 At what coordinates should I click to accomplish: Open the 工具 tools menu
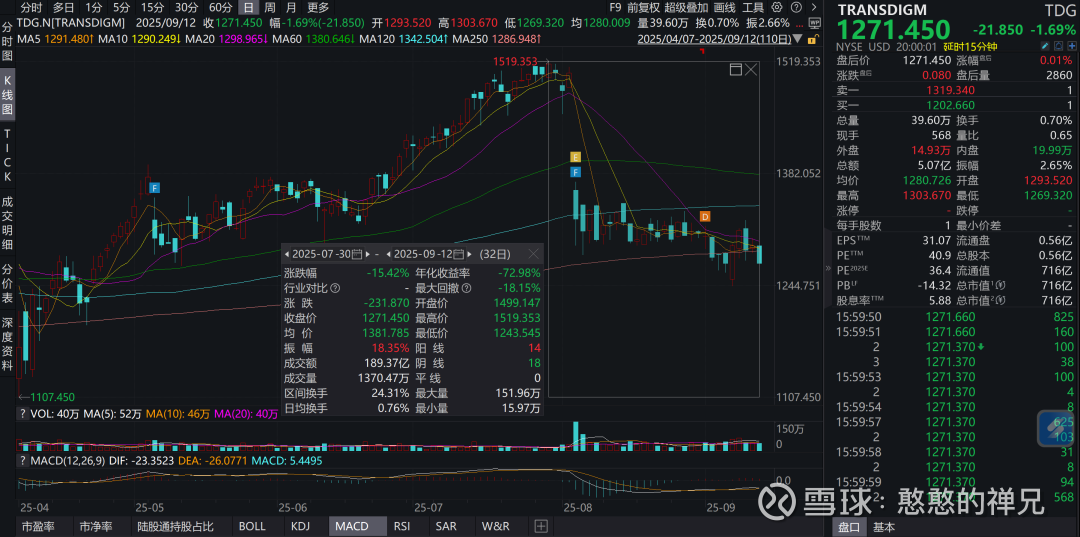[754, 8]
